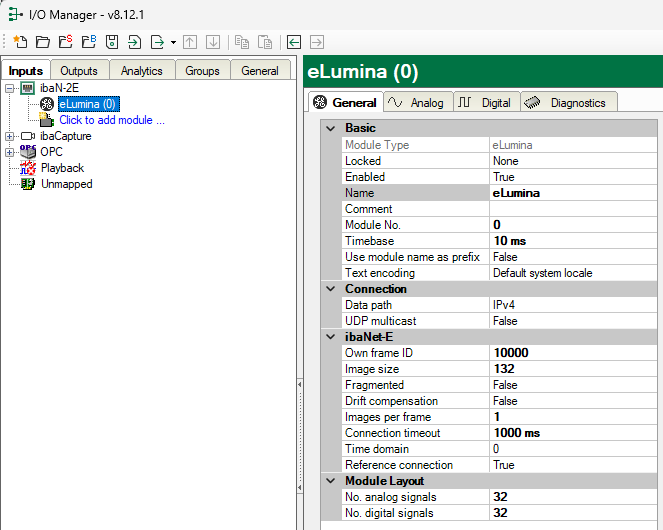Open dropdown arrow next to export icon
The width and height of the screenshot is (663, 530).
[x=173, y=42]
